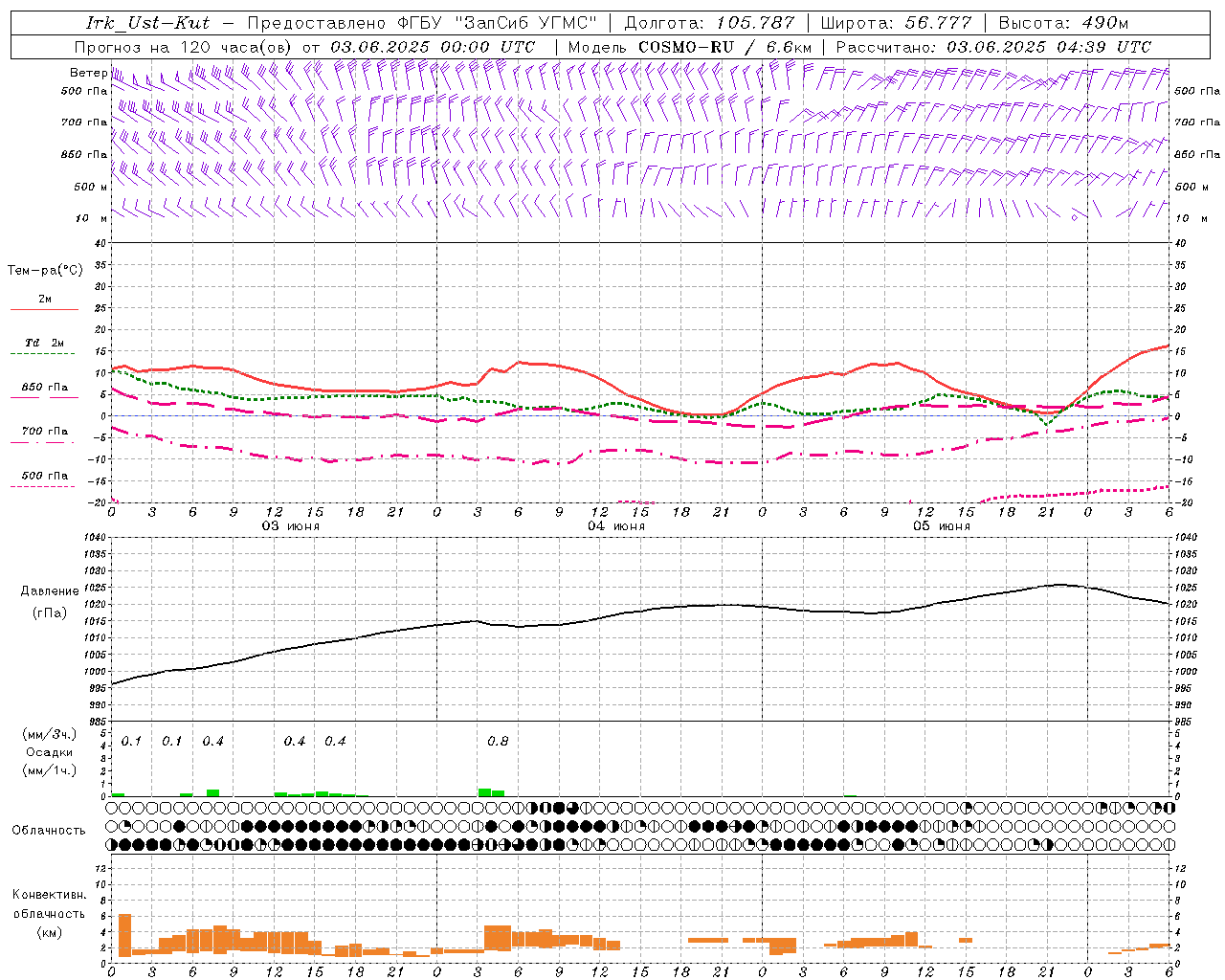Click the Рассчитано: 03.06.2025 04:39 UTC timestamp
The width and height of the screenshot is (1225, 980).
pyautogui.click(x=993, y=47)
